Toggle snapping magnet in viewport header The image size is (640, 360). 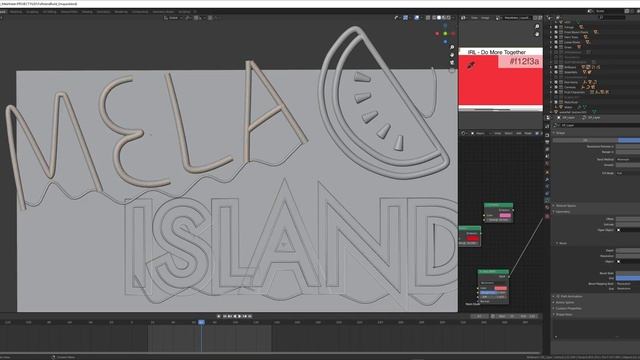pos(196,18)
